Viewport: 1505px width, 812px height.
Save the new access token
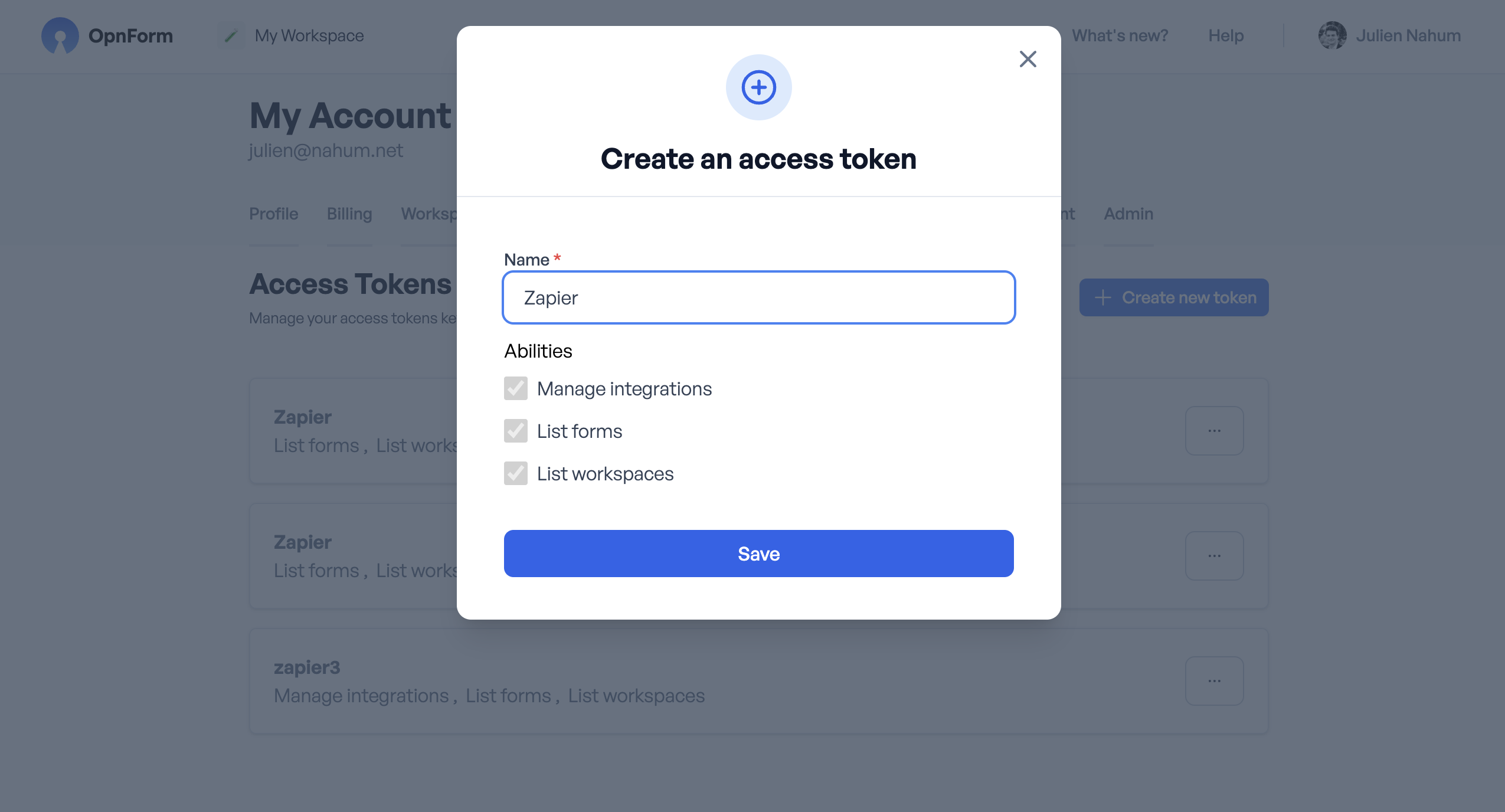(758, 553)
